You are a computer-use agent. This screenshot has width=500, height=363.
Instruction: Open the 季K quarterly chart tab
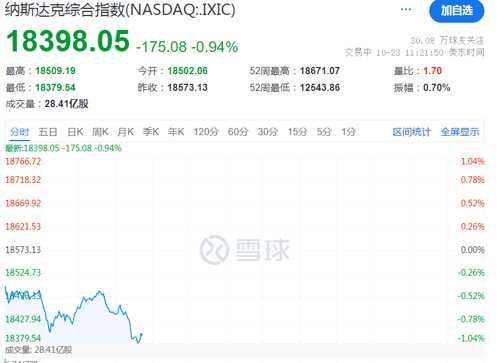151,132
